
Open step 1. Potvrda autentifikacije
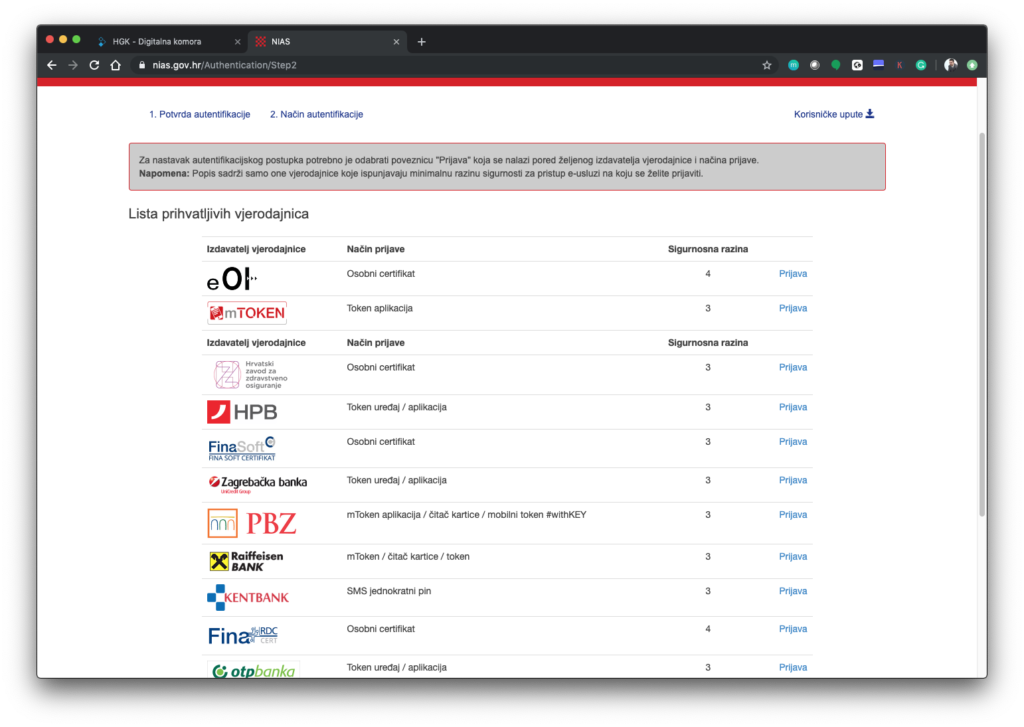pos(199,114)
